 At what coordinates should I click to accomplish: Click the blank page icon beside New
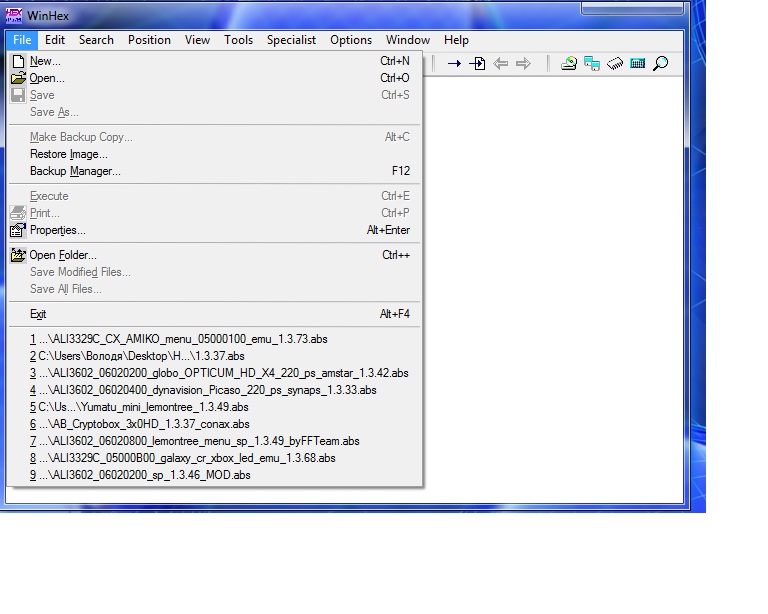coord(19,61)
